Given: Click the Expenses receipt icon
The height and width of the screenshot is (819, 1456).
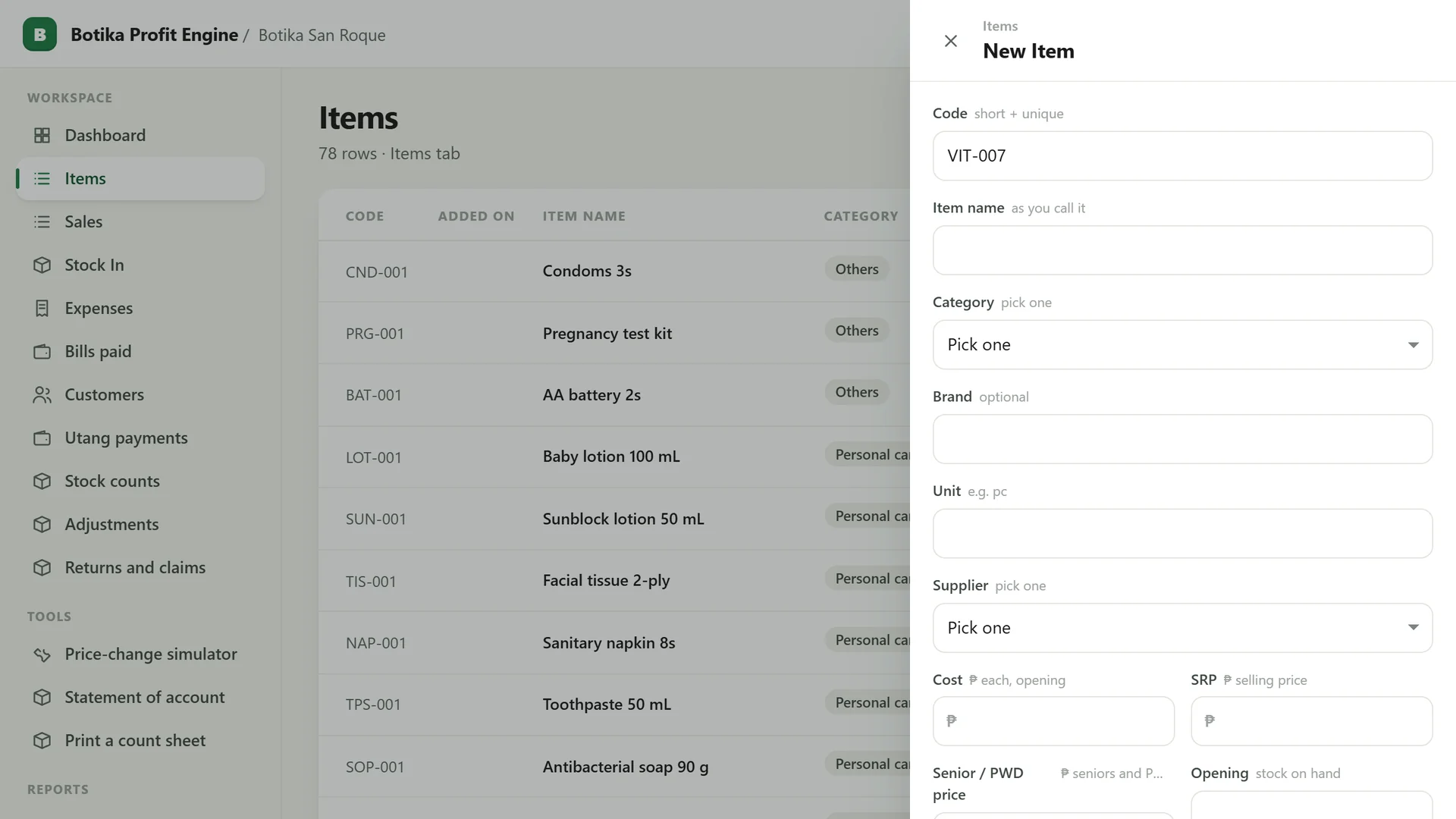Looking at the screenshot, I should pyautogui.click(x=42, y=308).
